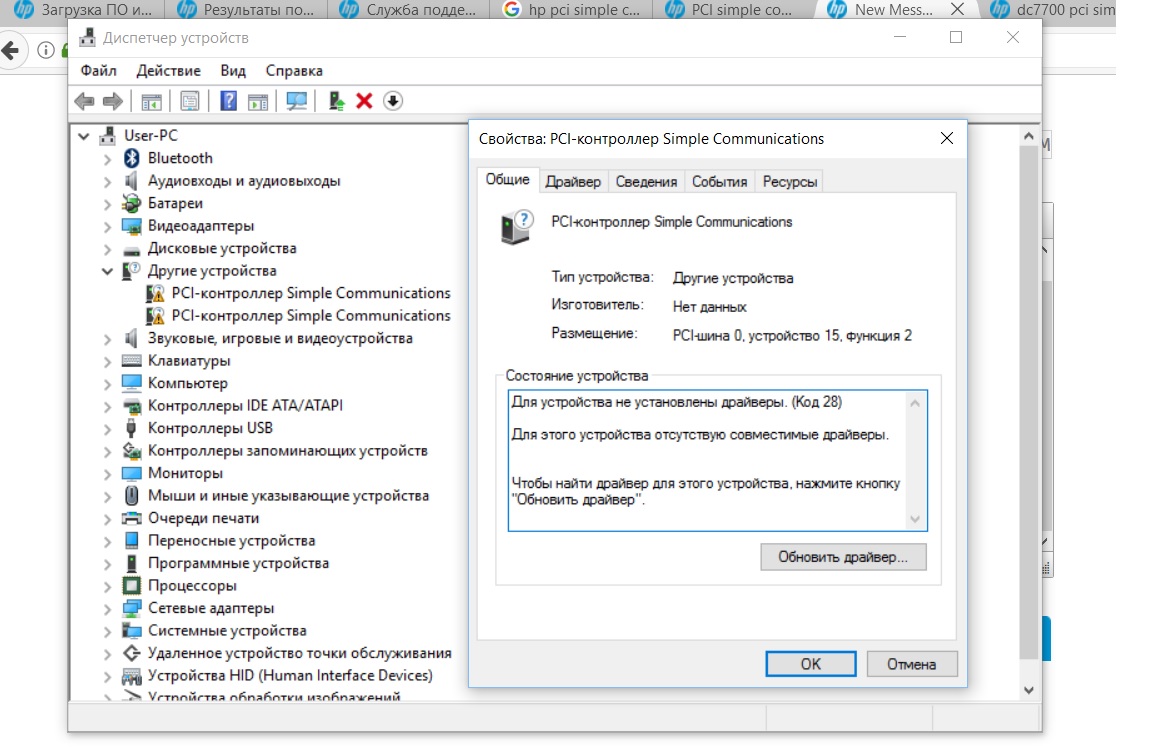Select the Общие tab
Image resolution: width=1152 pixels, height=747 pixels.
508,179
